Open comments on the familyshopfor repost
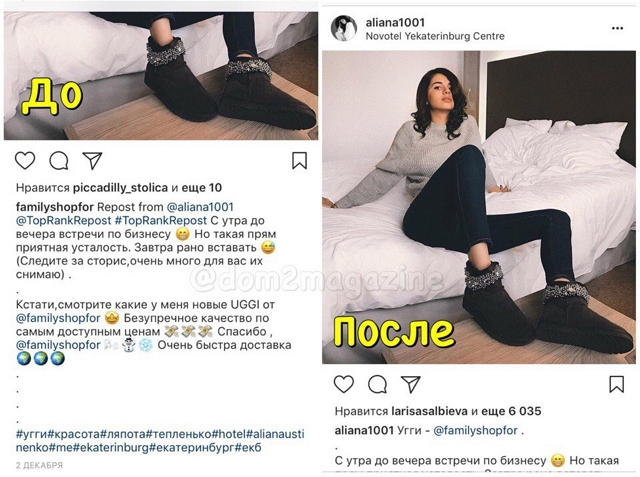The width and height of the screenshot is (640, 477). tap(59, 160)
